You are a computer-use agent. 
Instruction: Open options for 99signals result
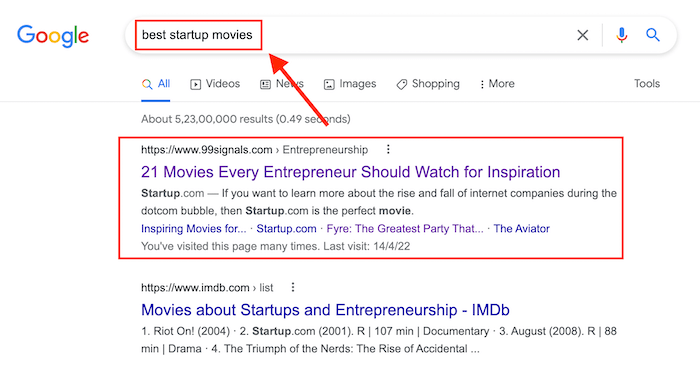tap(388, 149)
